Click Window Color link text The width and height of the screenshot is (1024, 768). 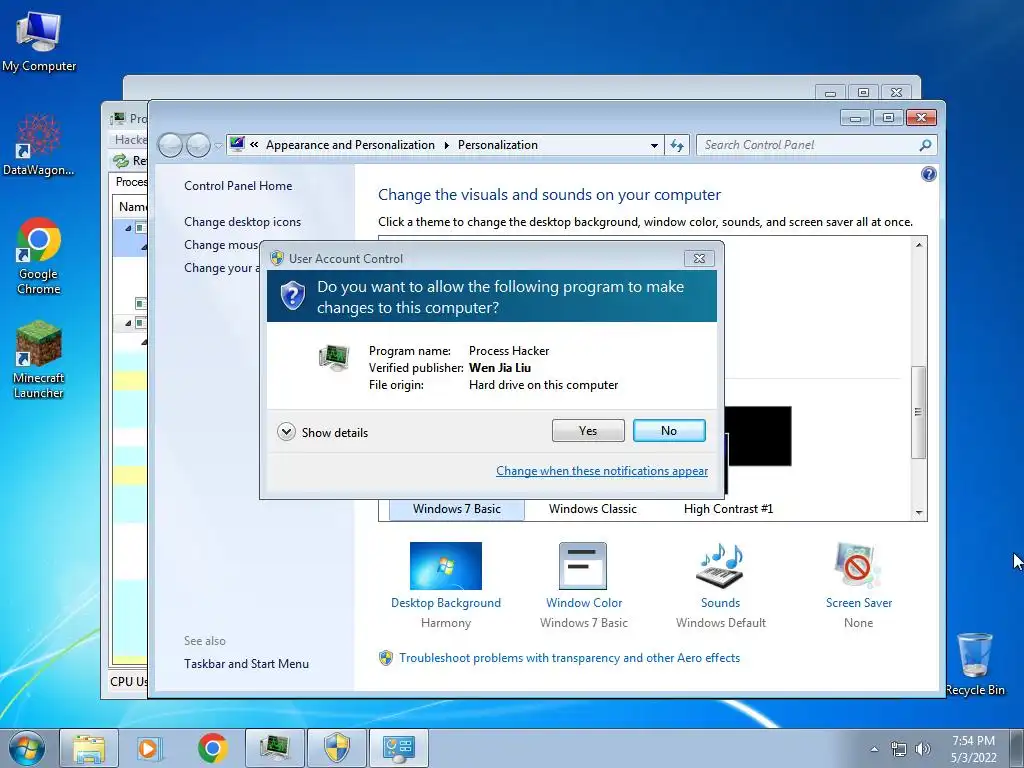pos(584,603)
